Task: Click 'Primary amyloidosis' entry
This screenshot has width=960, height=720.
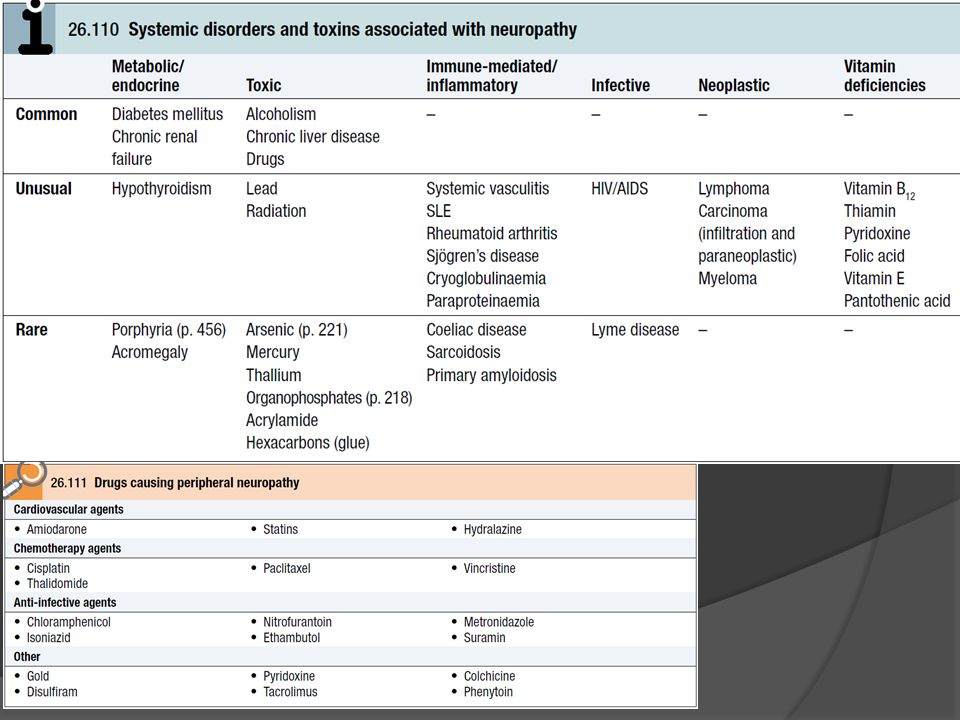Action: coord(492,375)
